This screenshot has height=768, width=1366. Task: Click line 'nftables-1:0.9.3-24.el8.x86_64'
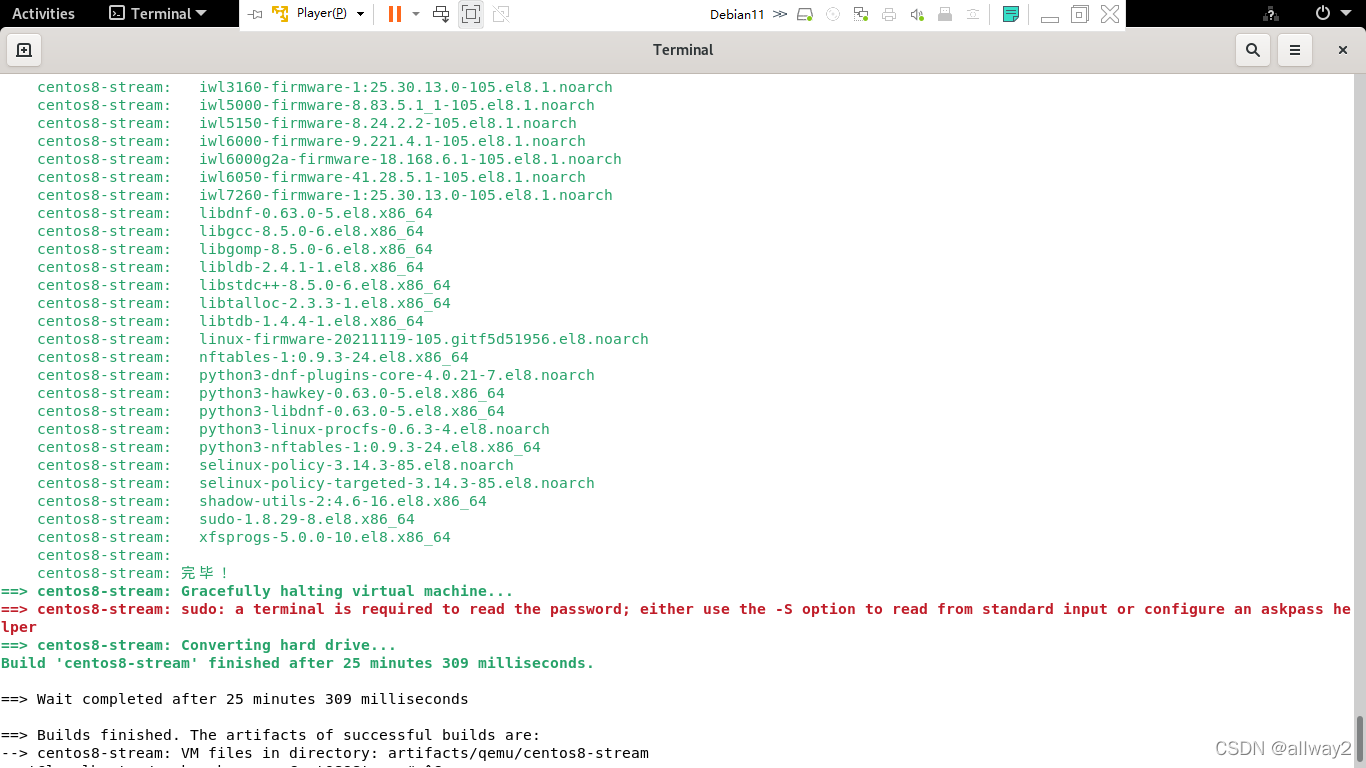click(334, 357)
